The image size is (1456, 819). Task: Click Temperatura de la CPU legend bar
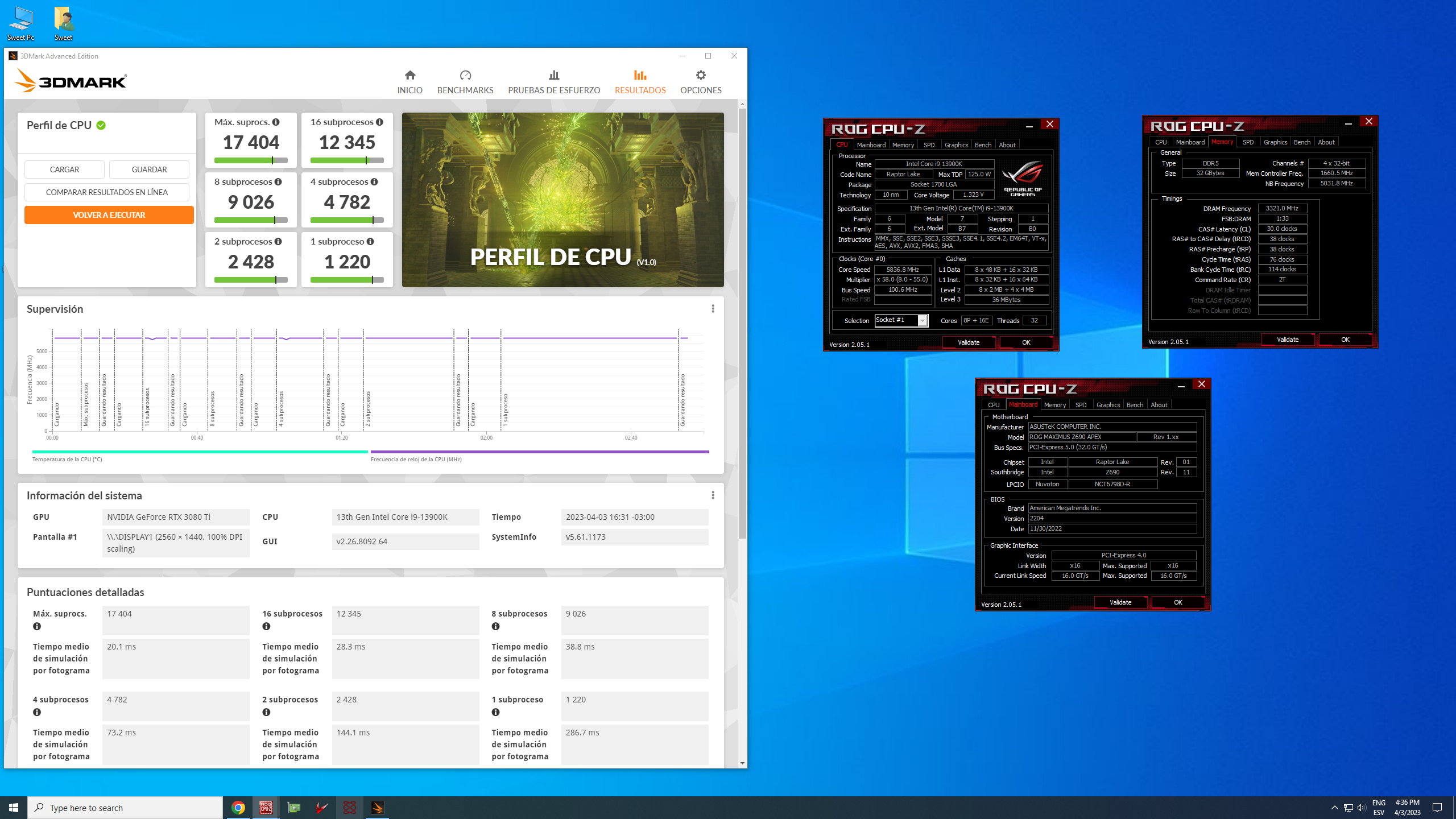200,452
